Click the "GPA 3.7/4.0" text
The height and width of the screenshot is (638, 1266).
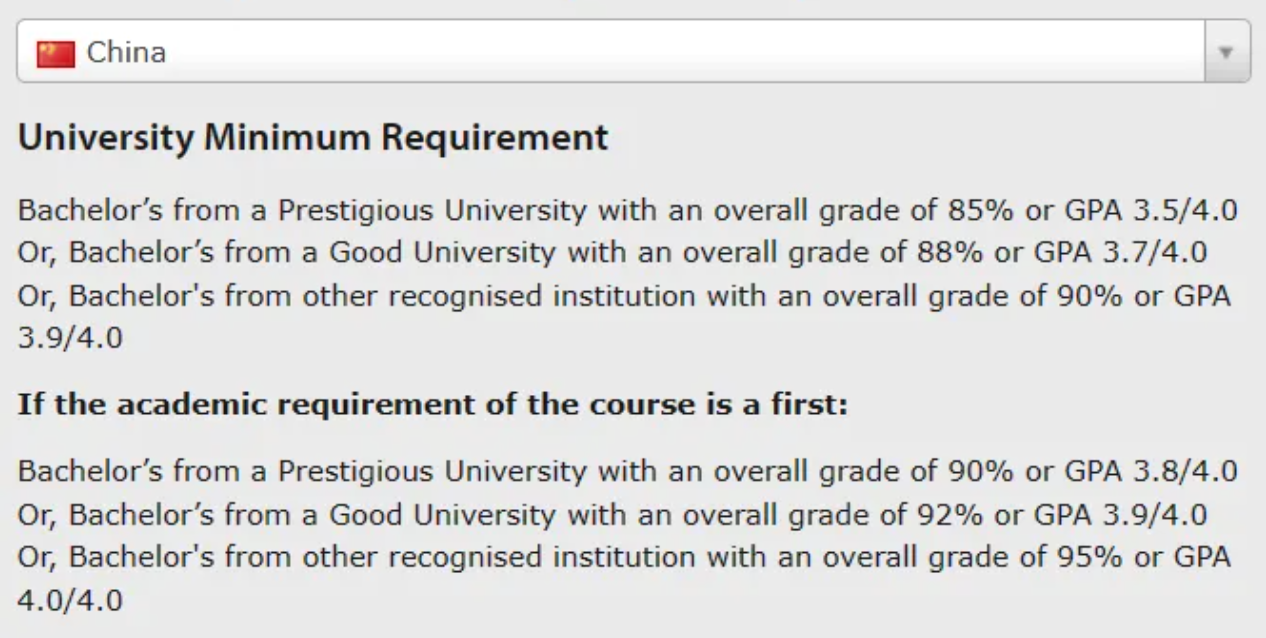(x=1120, y=253)
